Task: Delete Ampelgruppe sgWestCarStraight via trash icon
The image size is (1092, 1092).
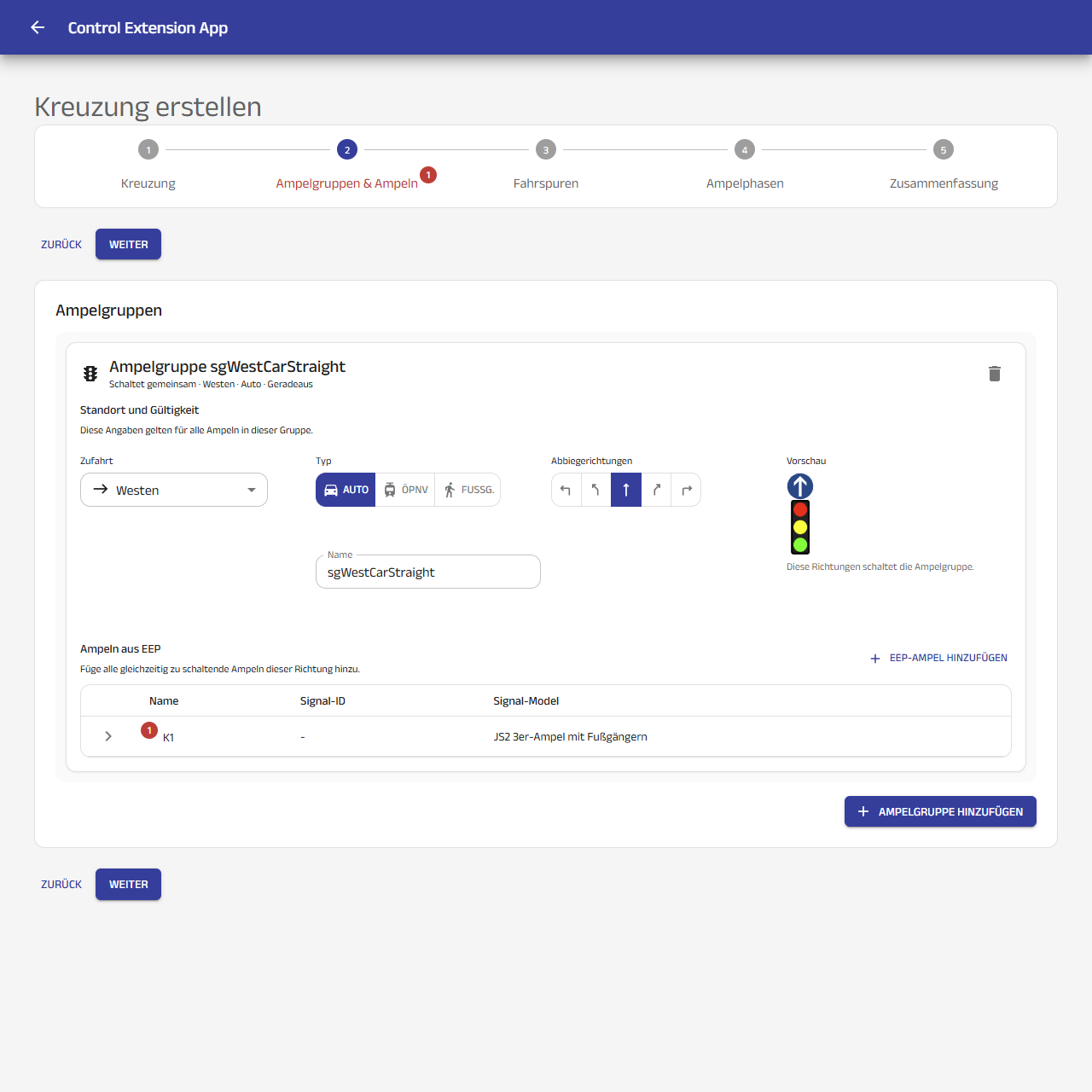Action: click(995, 374)
